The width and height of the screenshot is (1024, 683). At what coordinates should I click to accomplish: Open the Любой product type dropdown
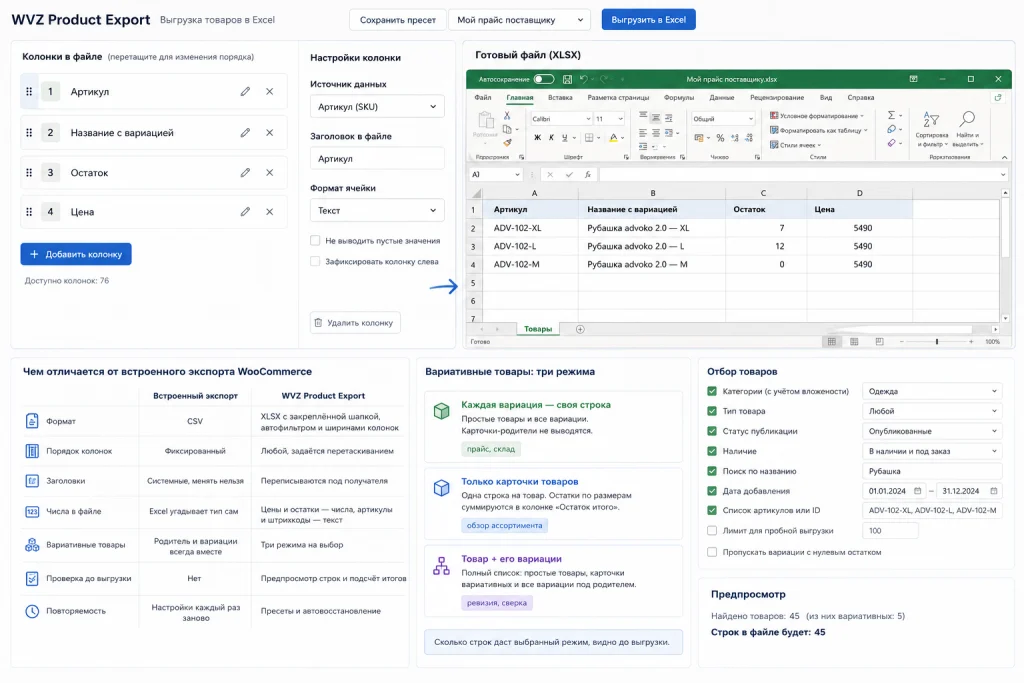pos(932,411)
